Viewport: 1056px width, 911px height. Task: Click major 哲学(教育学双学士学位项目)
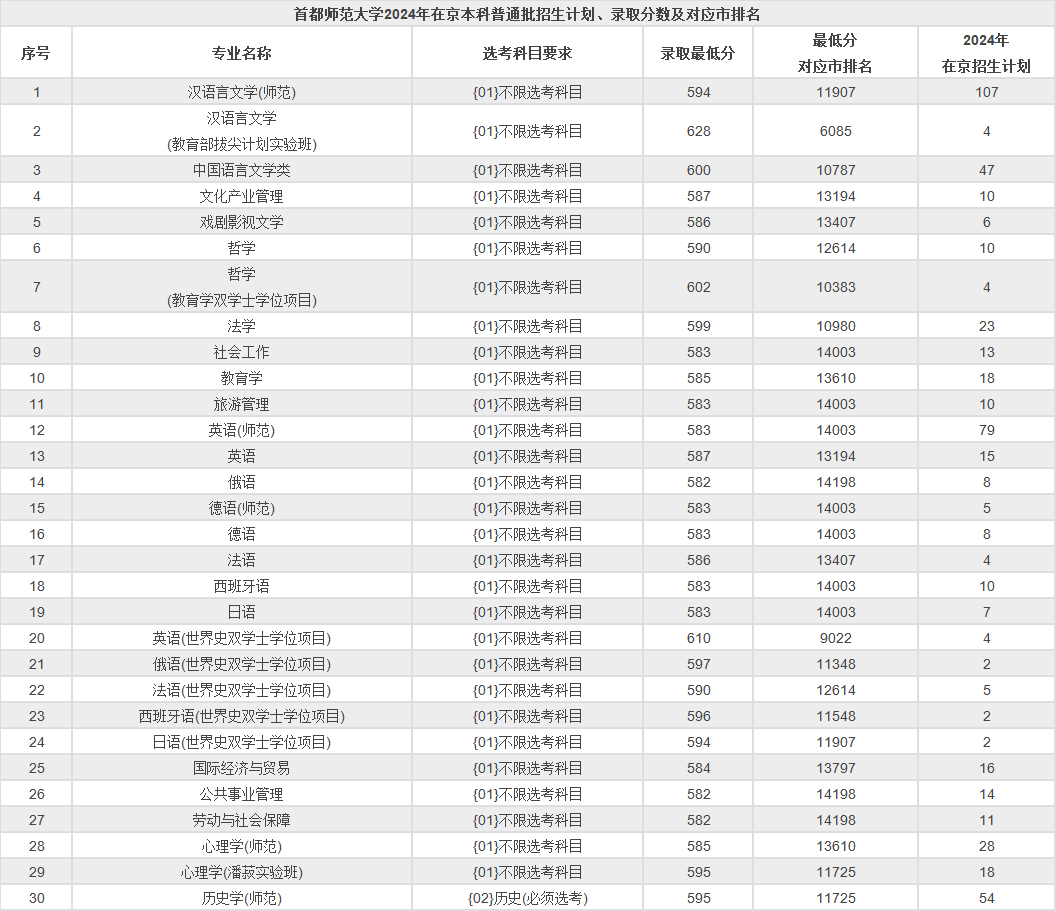point(242,288)
